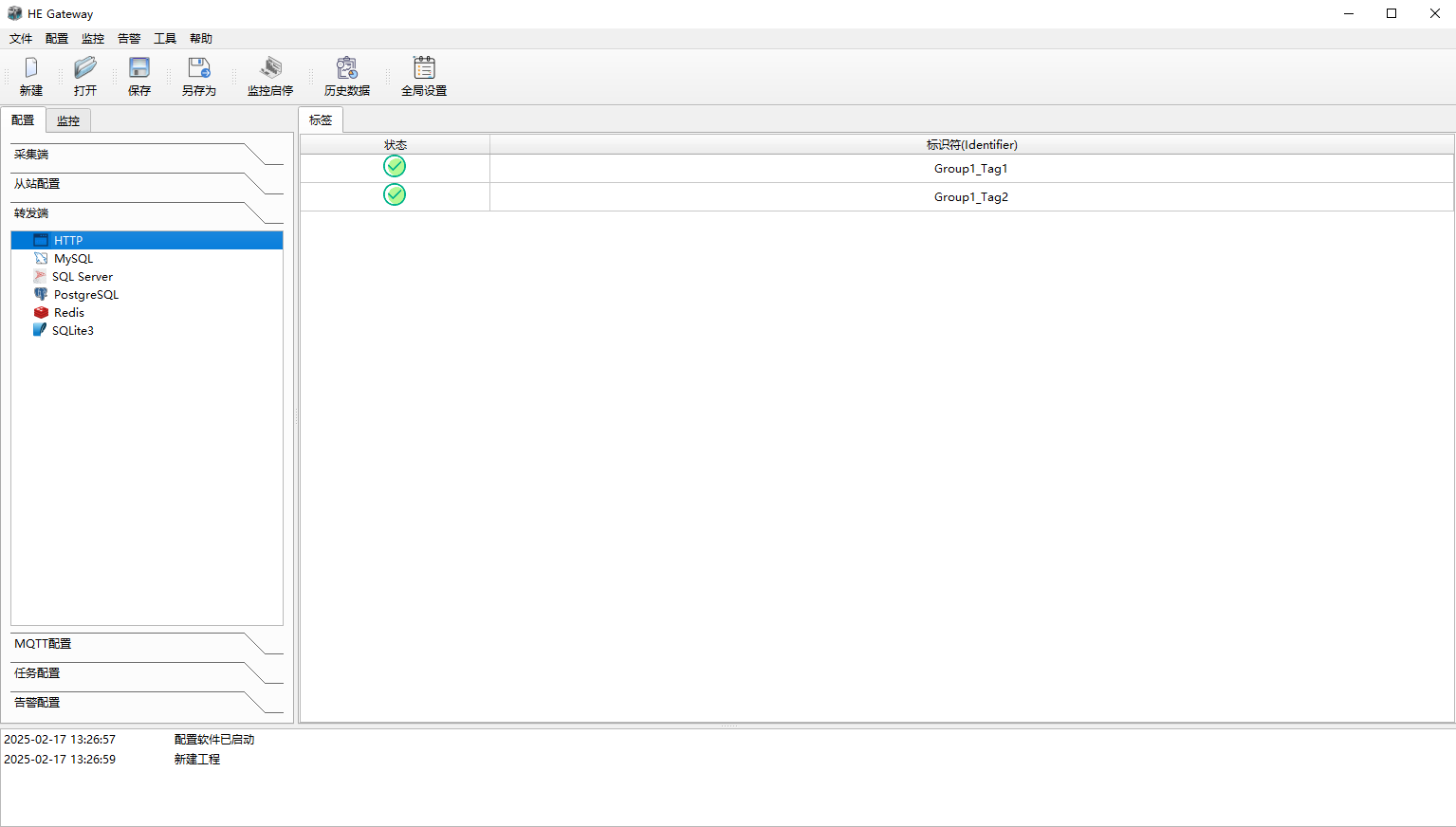This screenshot has height=827, width=1456.
Task: Switch to the 监控 tab in left panel
Action: 68,121
